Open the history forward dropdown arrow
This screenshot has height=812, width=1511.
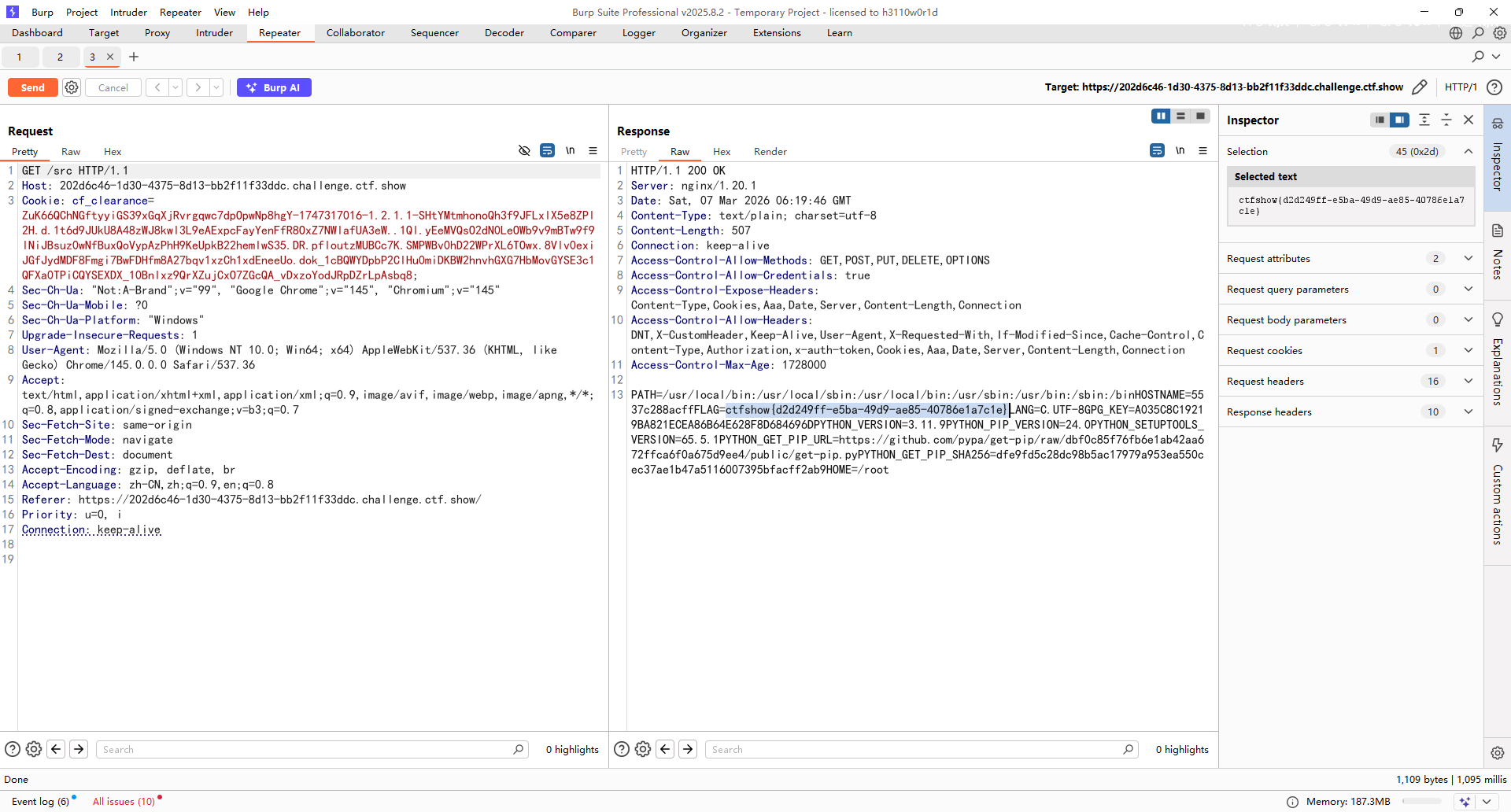tap(216, 87)
